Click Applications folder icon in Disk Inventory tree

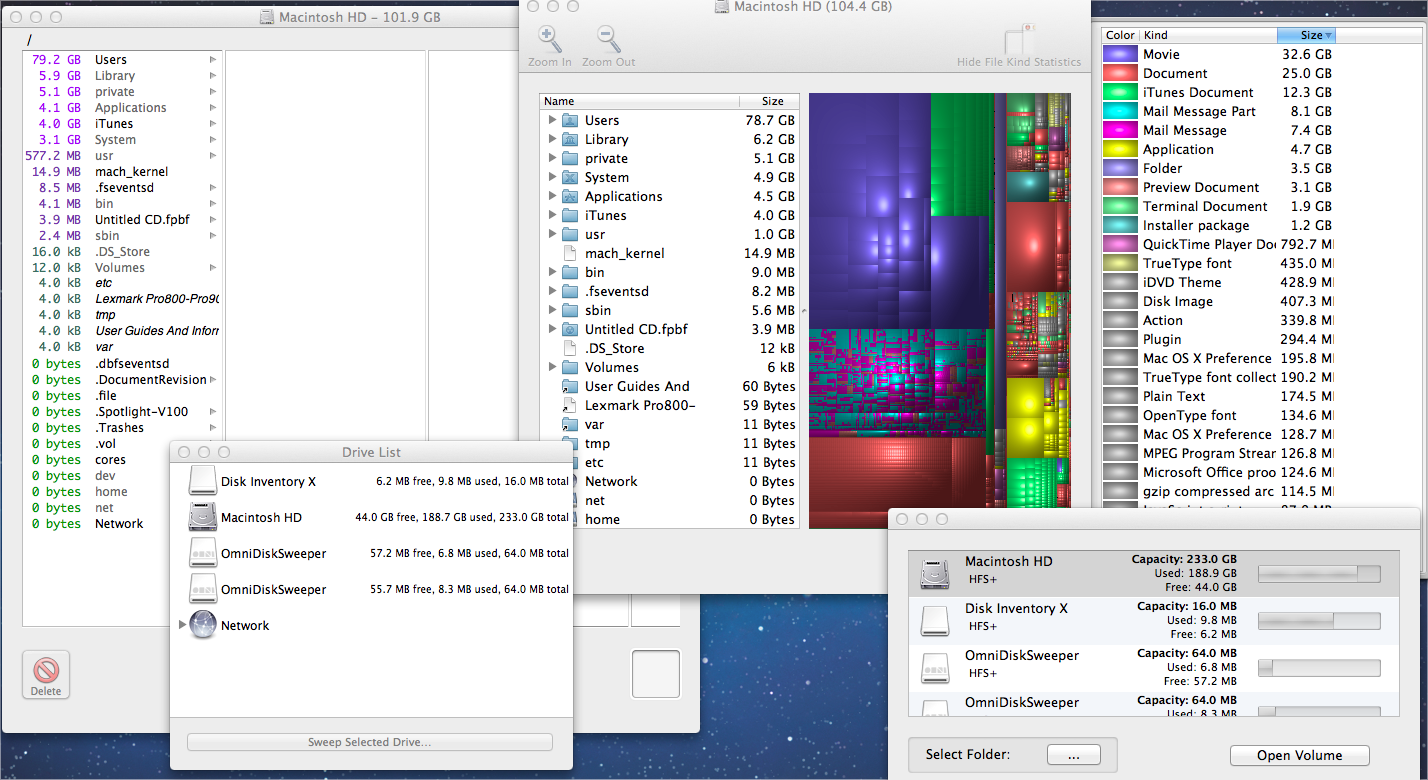[x=570, y=196]
